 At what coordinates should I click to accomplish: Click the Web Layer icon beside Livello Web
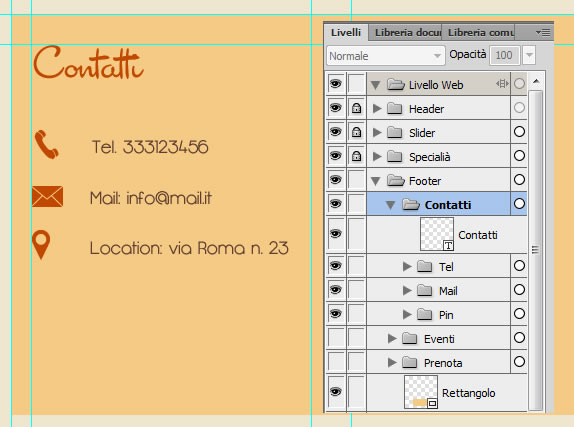click(x=502, y=84)
